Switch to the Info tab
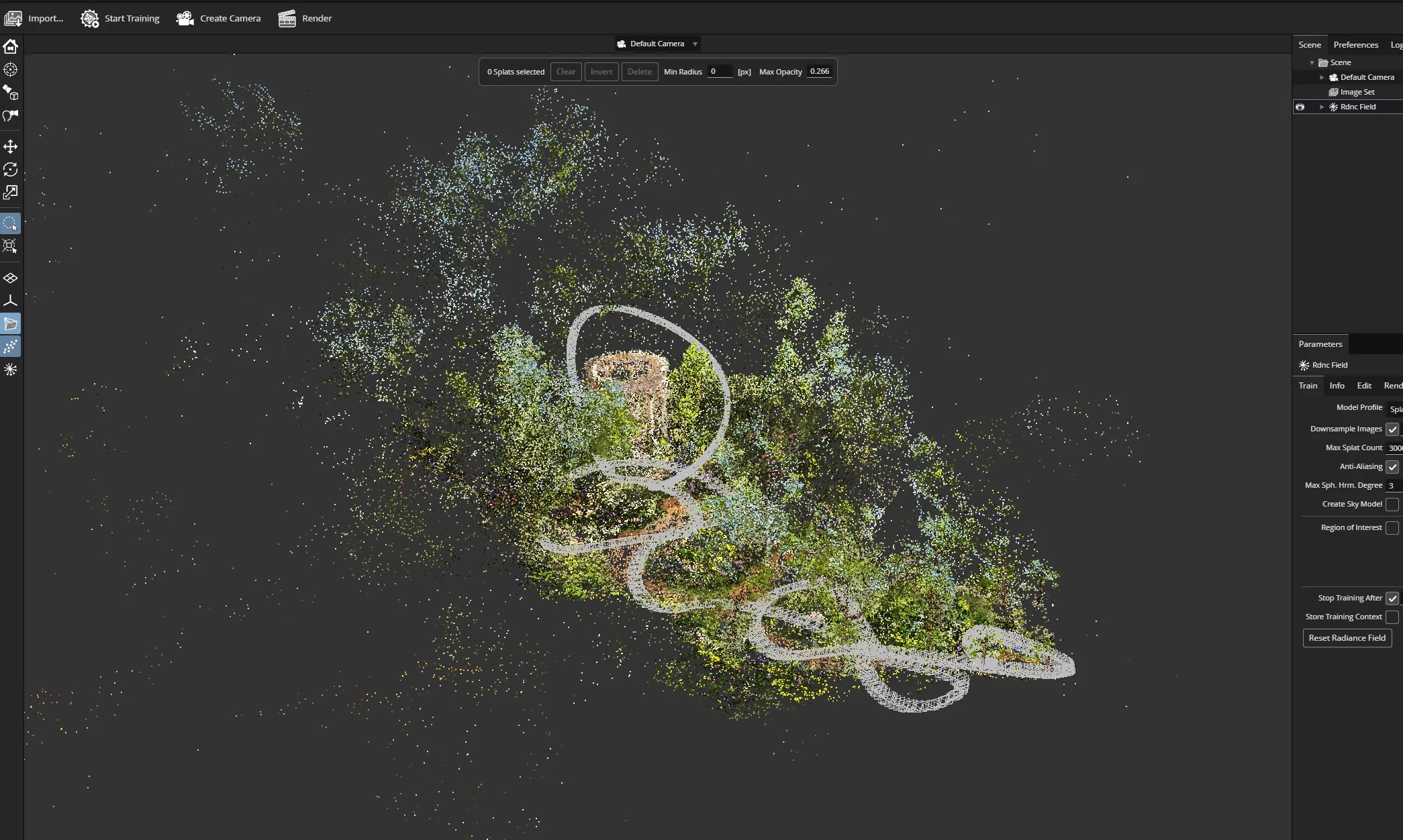1403x840 pixels. tap(1337, 386)
